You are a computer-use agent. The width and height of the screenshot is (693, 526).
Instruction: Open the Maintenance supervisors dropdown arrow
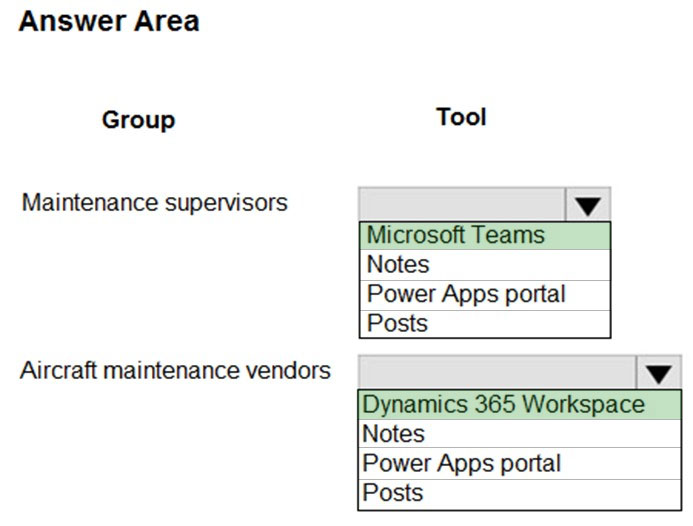(x=588, y=205)
